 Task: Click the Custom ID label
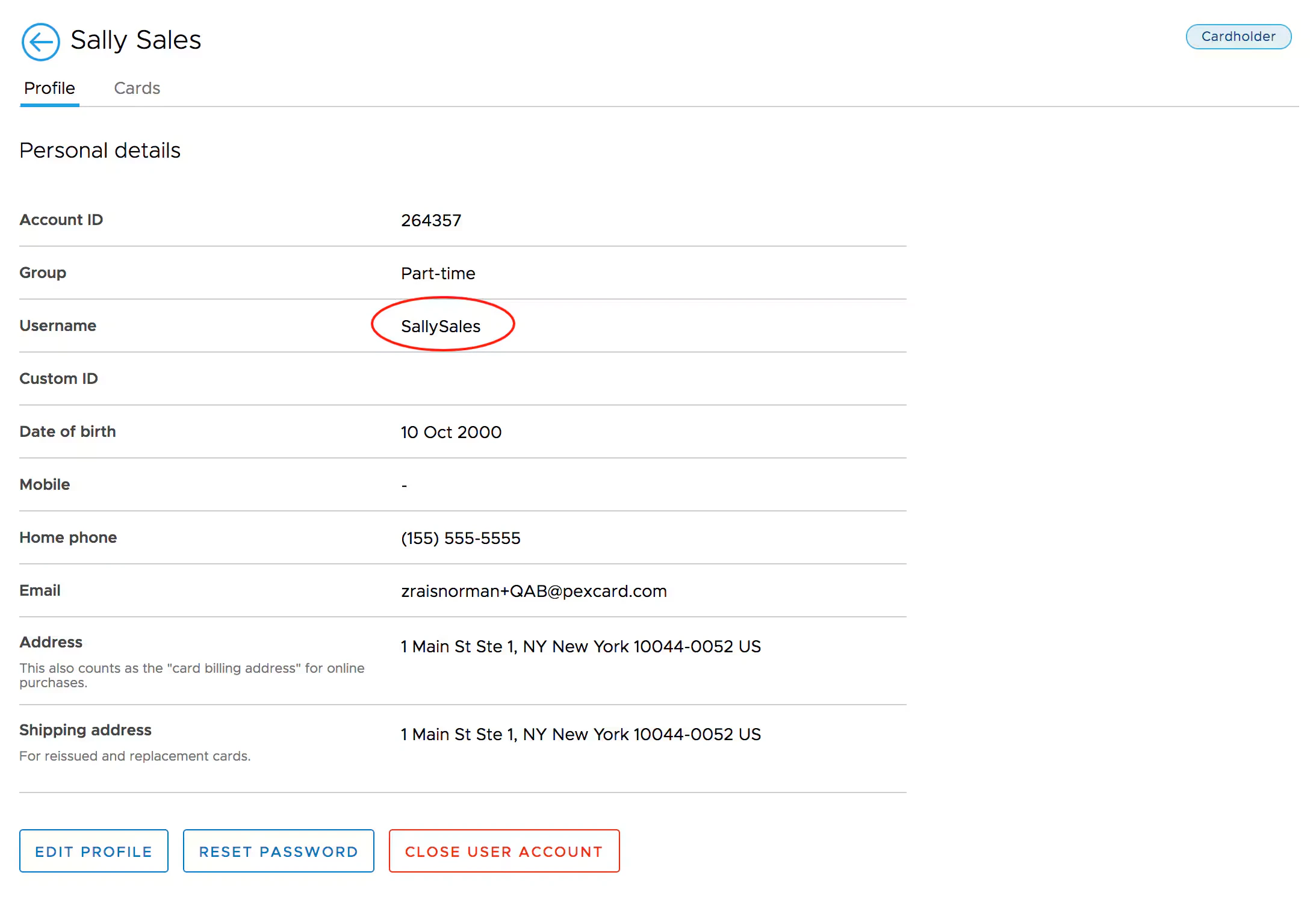pyautogui.click(x=58, y=378)
